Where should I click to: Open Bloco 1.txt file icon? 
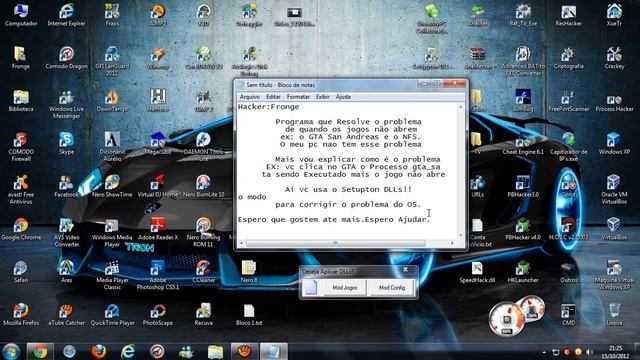pos(249,315)
